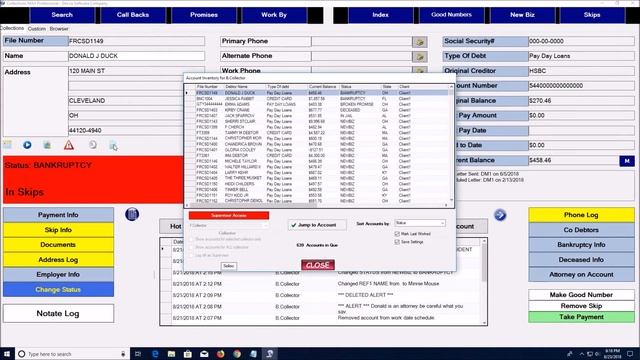Open Payment Info
The width and height of the screenshot is (640, 360).
tap(58, 215)
